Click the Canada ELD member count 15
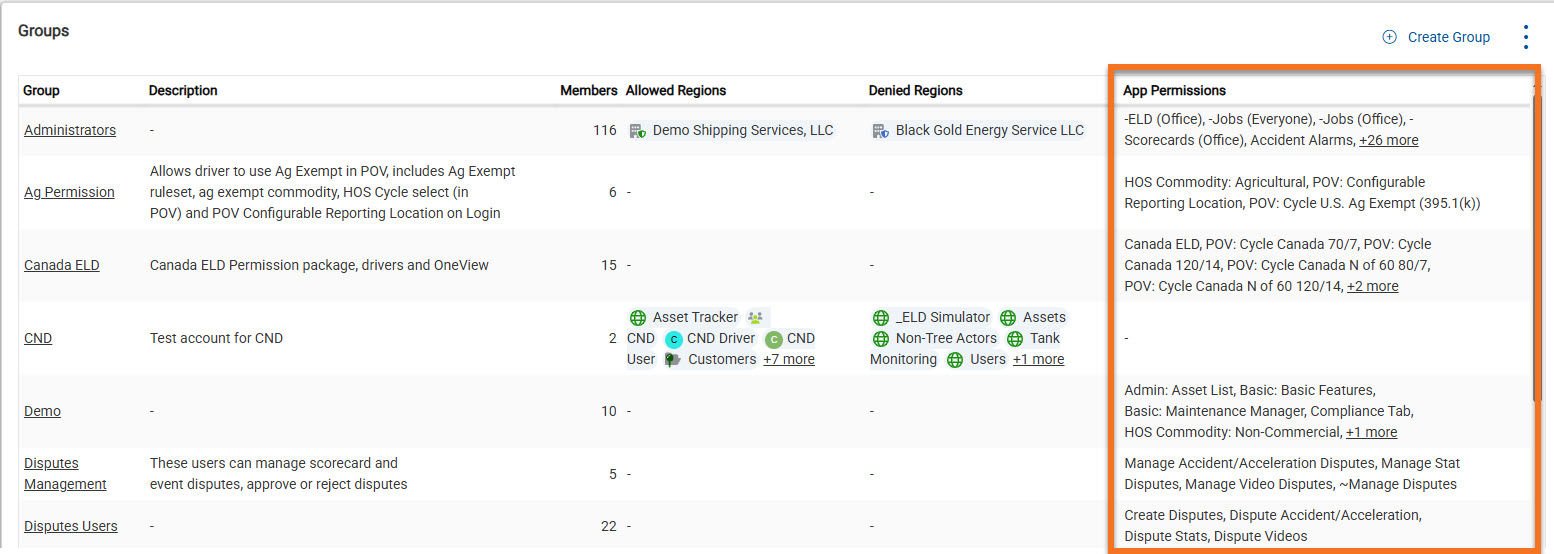The height and width of the screenshot is (554, 1554). point(609,265)
